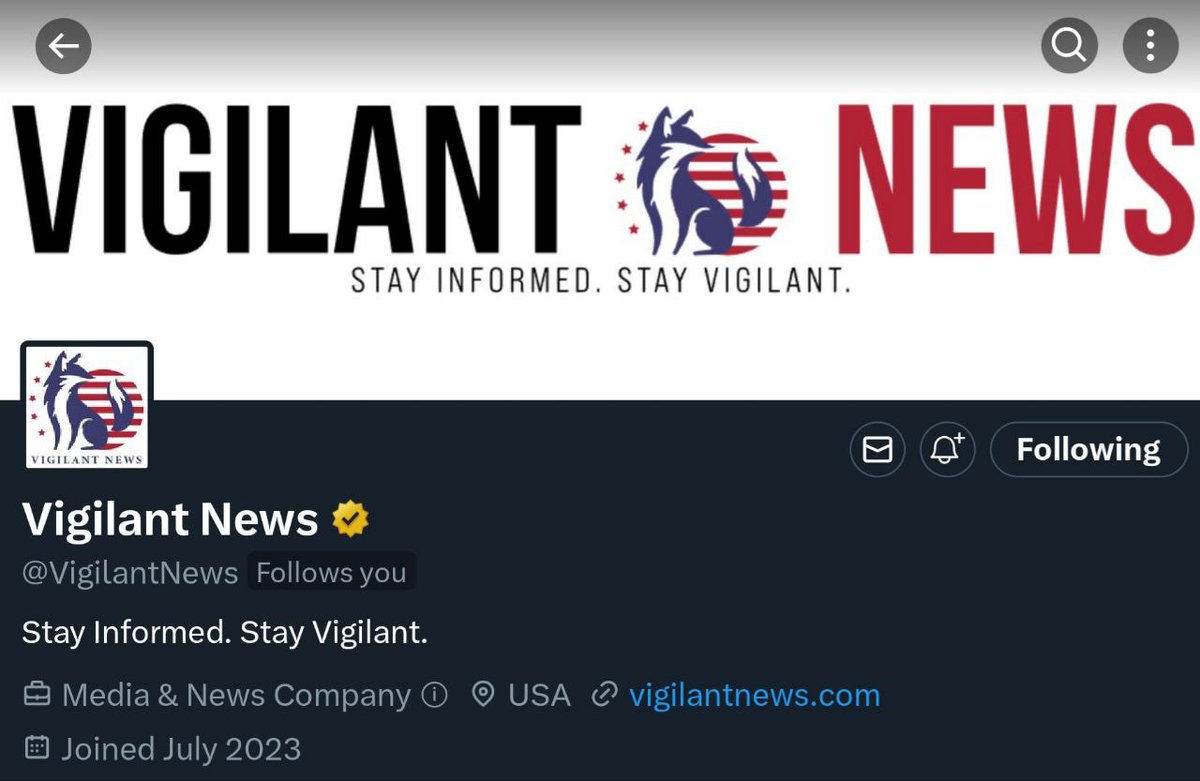Select the @VigilantNews handle text

click(x=130, y=573)
